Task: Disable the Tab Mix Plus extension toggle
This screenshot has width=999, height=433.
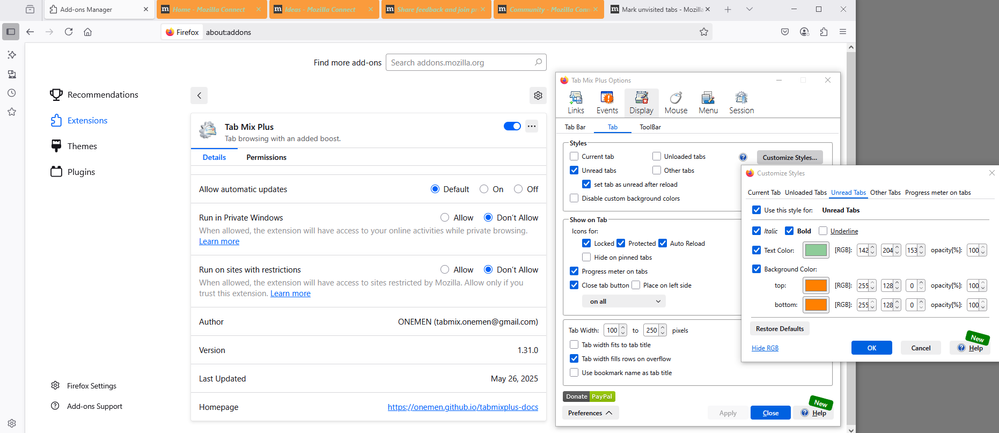Action: coord(512,126)
